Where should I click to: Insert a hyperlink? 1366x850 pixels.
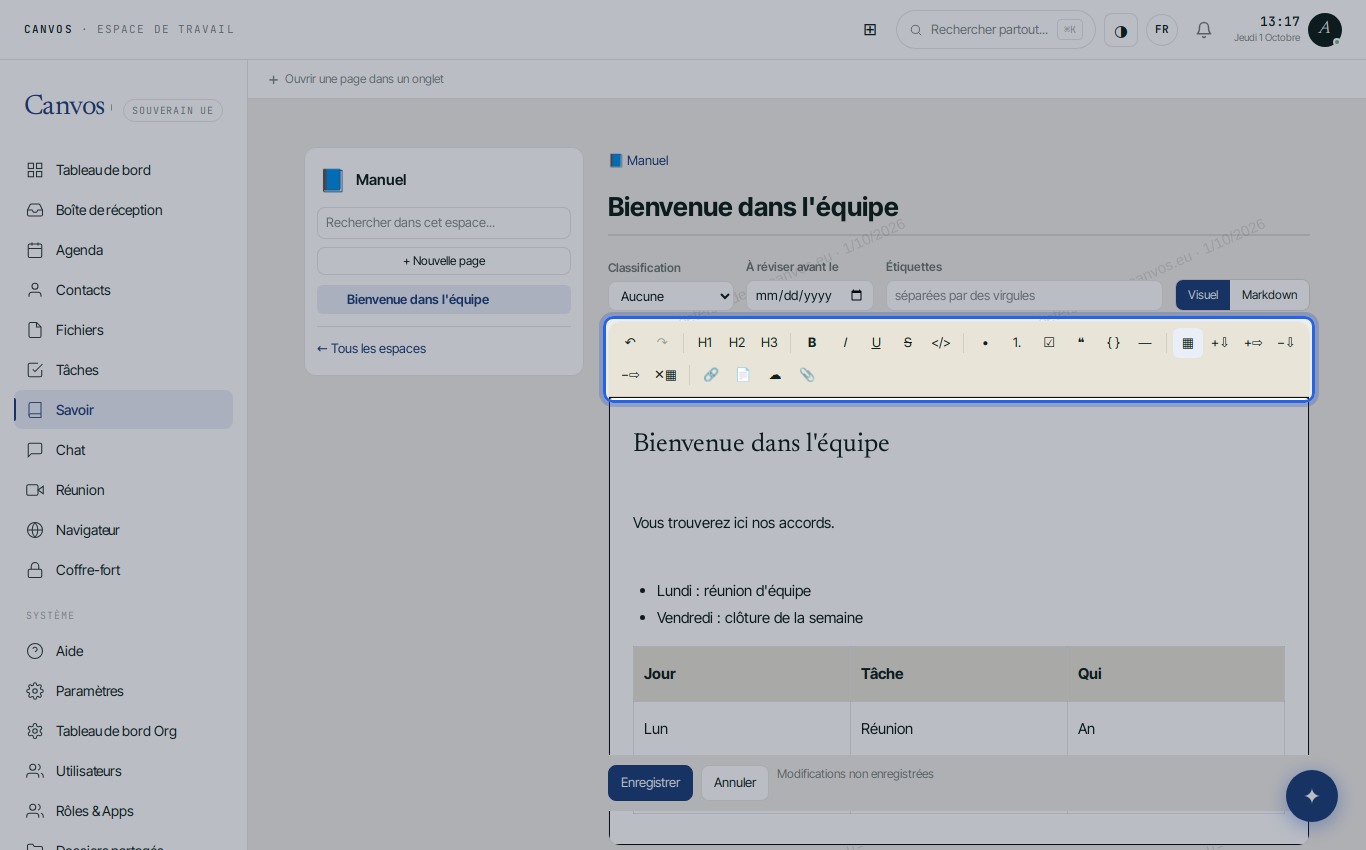[x=711, y=375]
